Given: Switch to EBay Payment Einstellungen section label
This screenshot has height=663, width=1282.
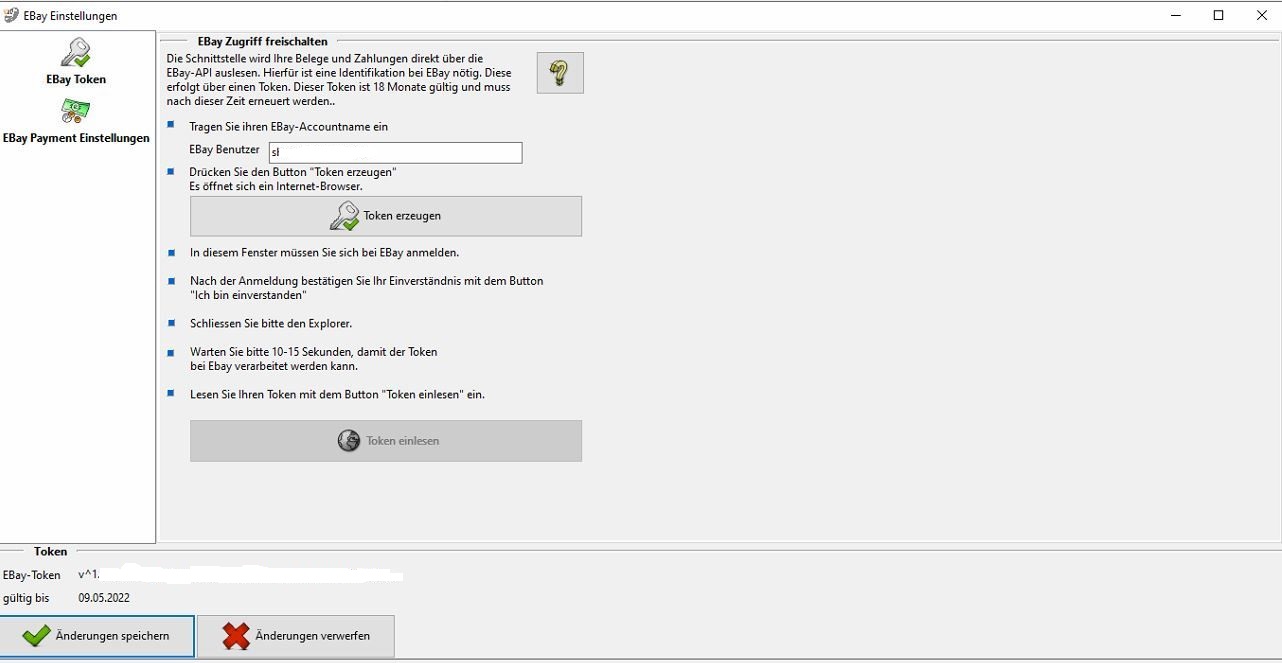Looking at the screenshot, I should click(76, 138).
